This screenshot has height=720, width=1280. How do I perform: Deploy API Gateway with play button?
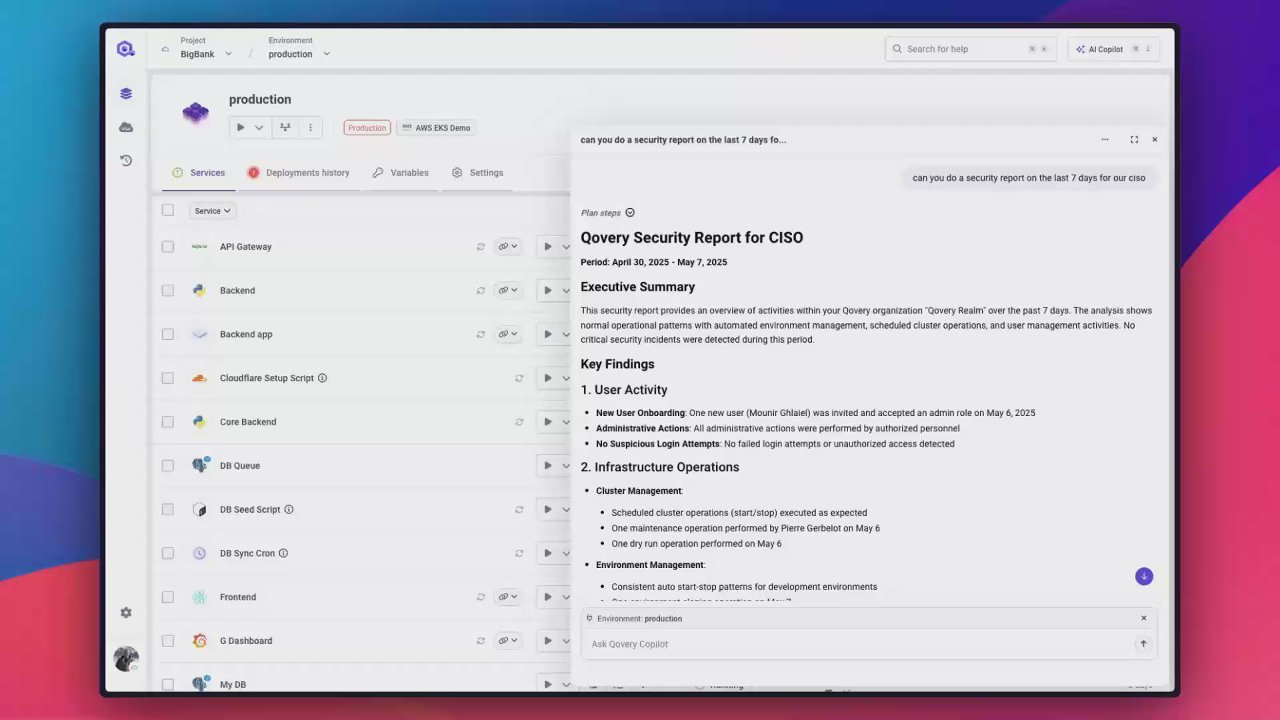coord(548,246)
